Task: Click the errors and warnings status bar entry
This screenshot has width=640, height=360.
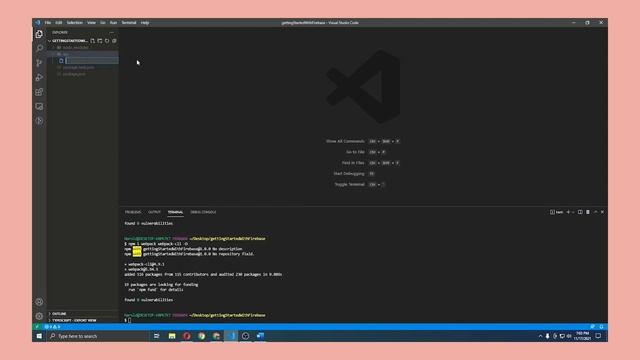Action: tap(52, 327)
